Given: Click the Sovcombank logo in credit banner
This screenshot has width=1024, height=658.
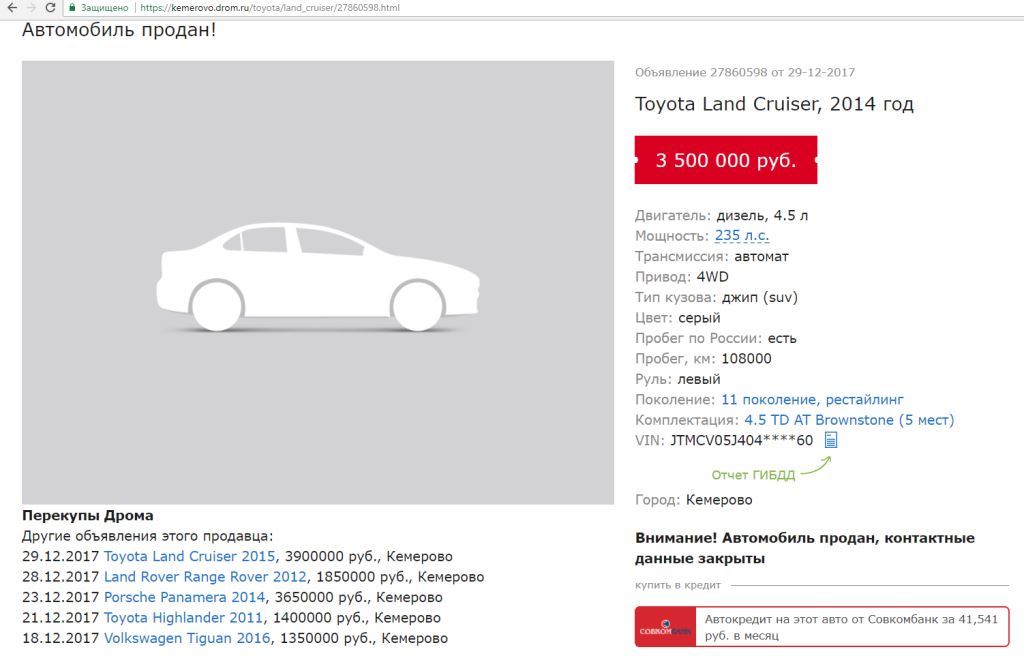Looking at the screenshot, I should tap(665, 627).
